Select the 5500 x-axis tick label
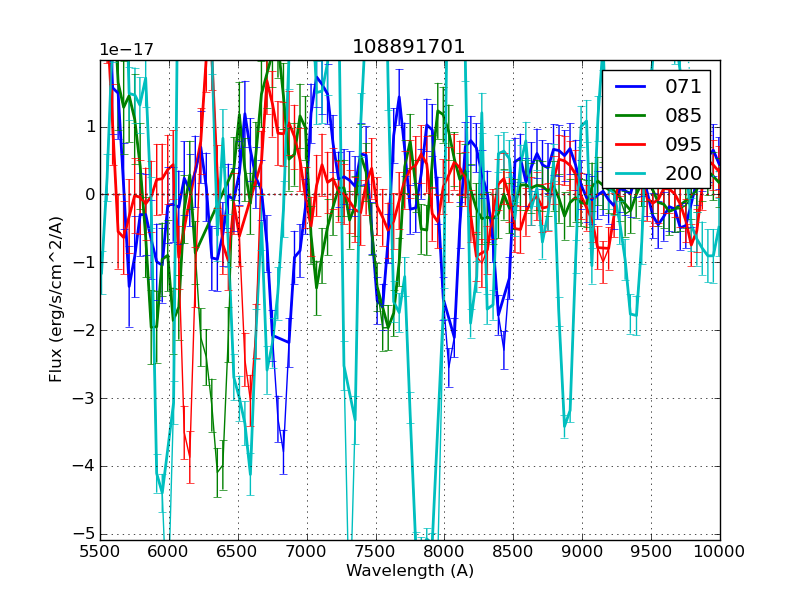 click(100, 551)
